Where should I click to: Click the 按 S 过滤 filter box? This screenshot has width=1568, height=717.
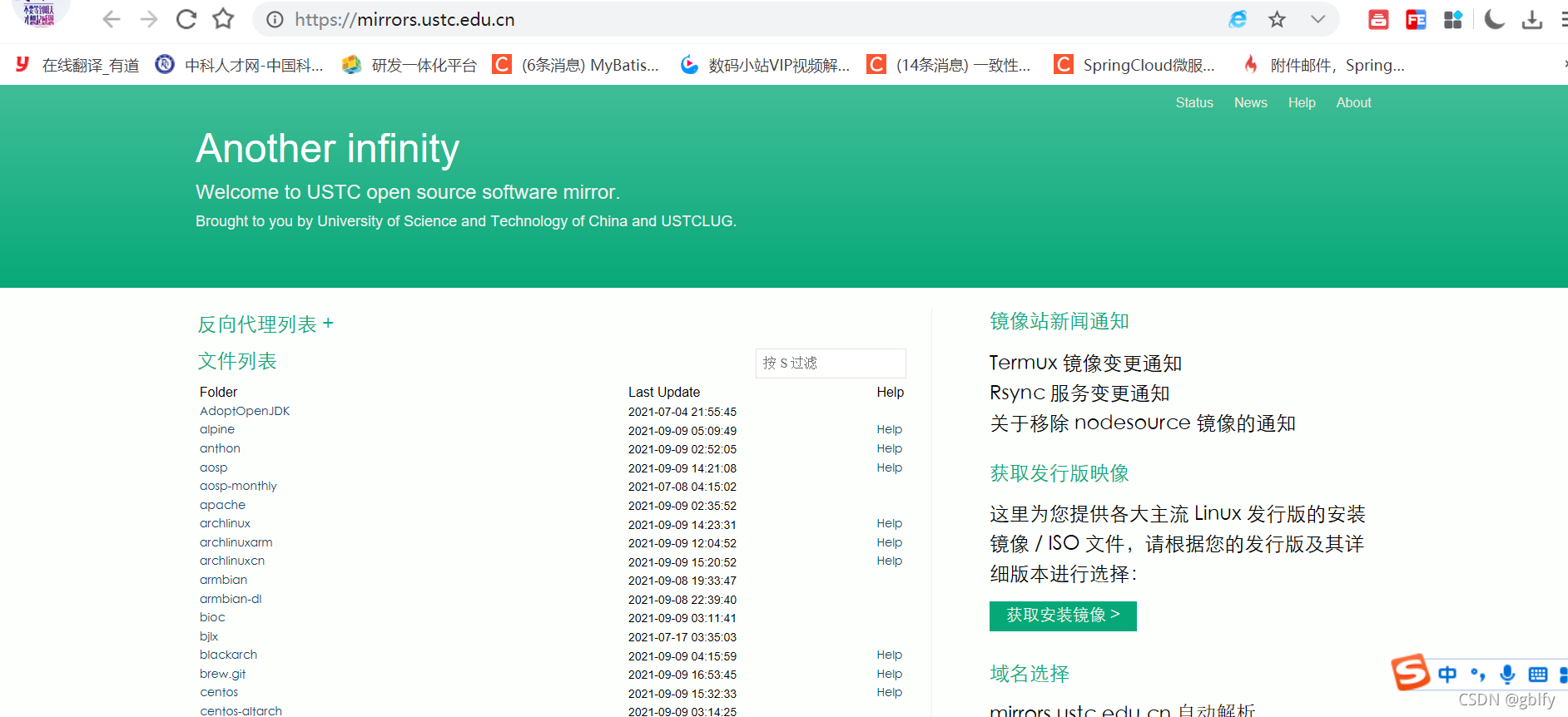coord(831,363)
